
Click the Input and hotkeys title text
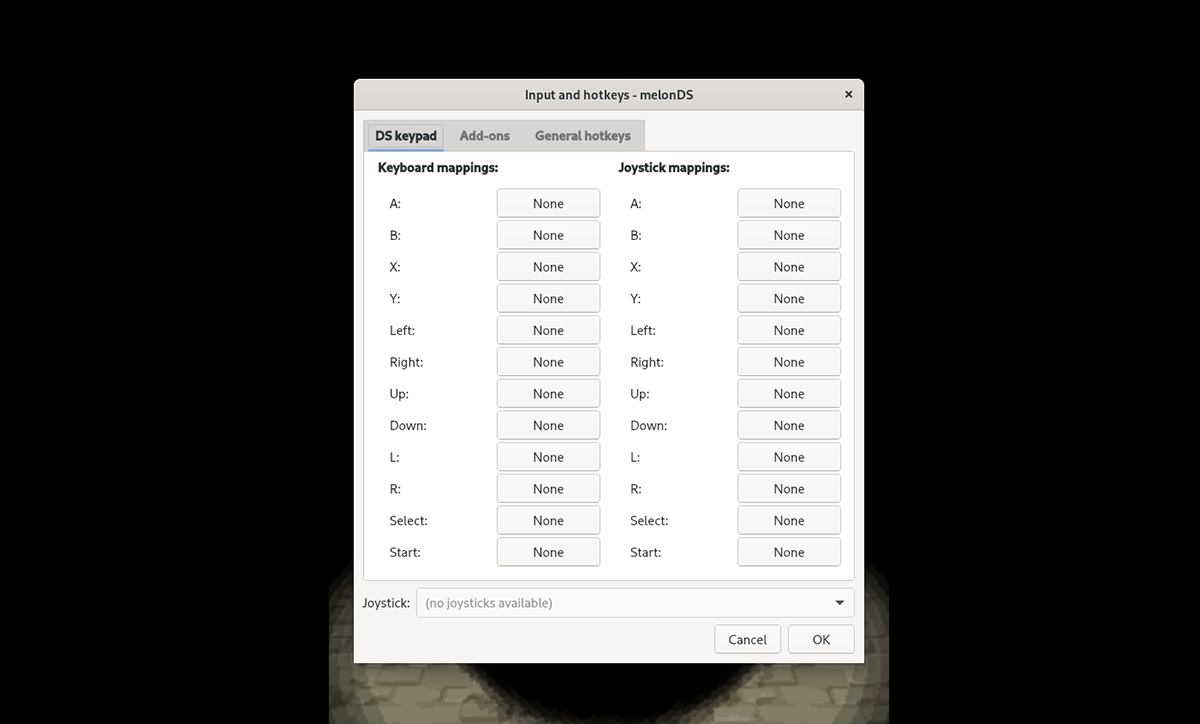coord(609,95)
